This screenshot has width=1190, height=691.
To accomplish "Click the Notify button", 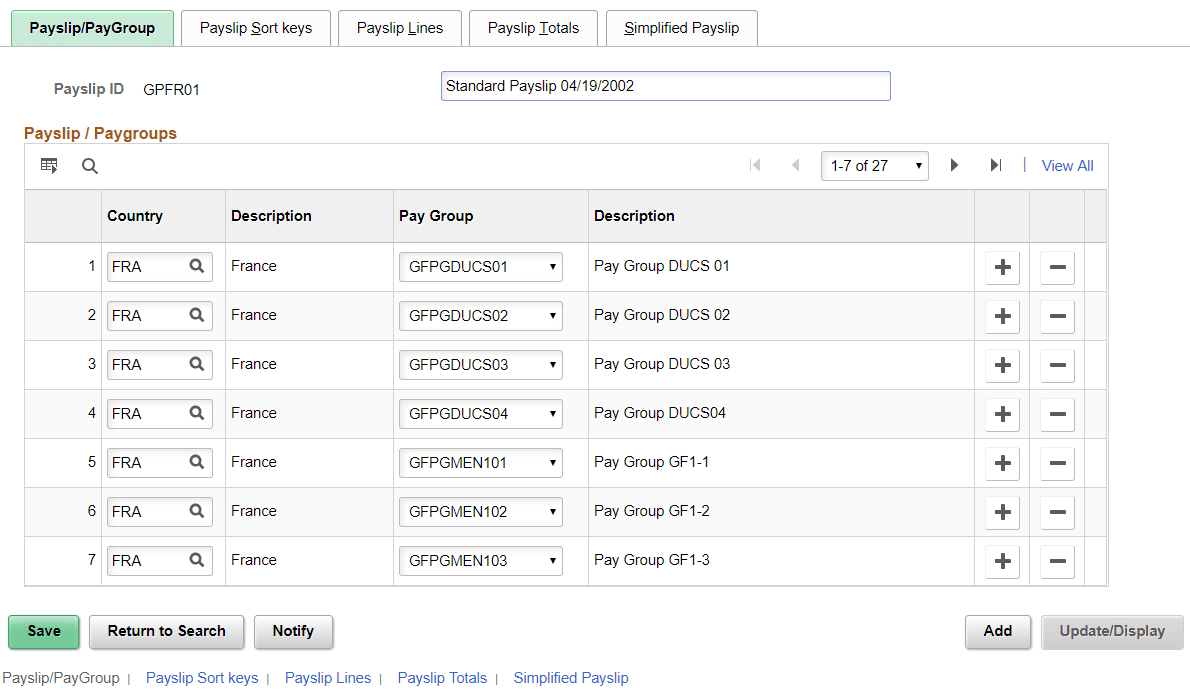I will 293,632.
